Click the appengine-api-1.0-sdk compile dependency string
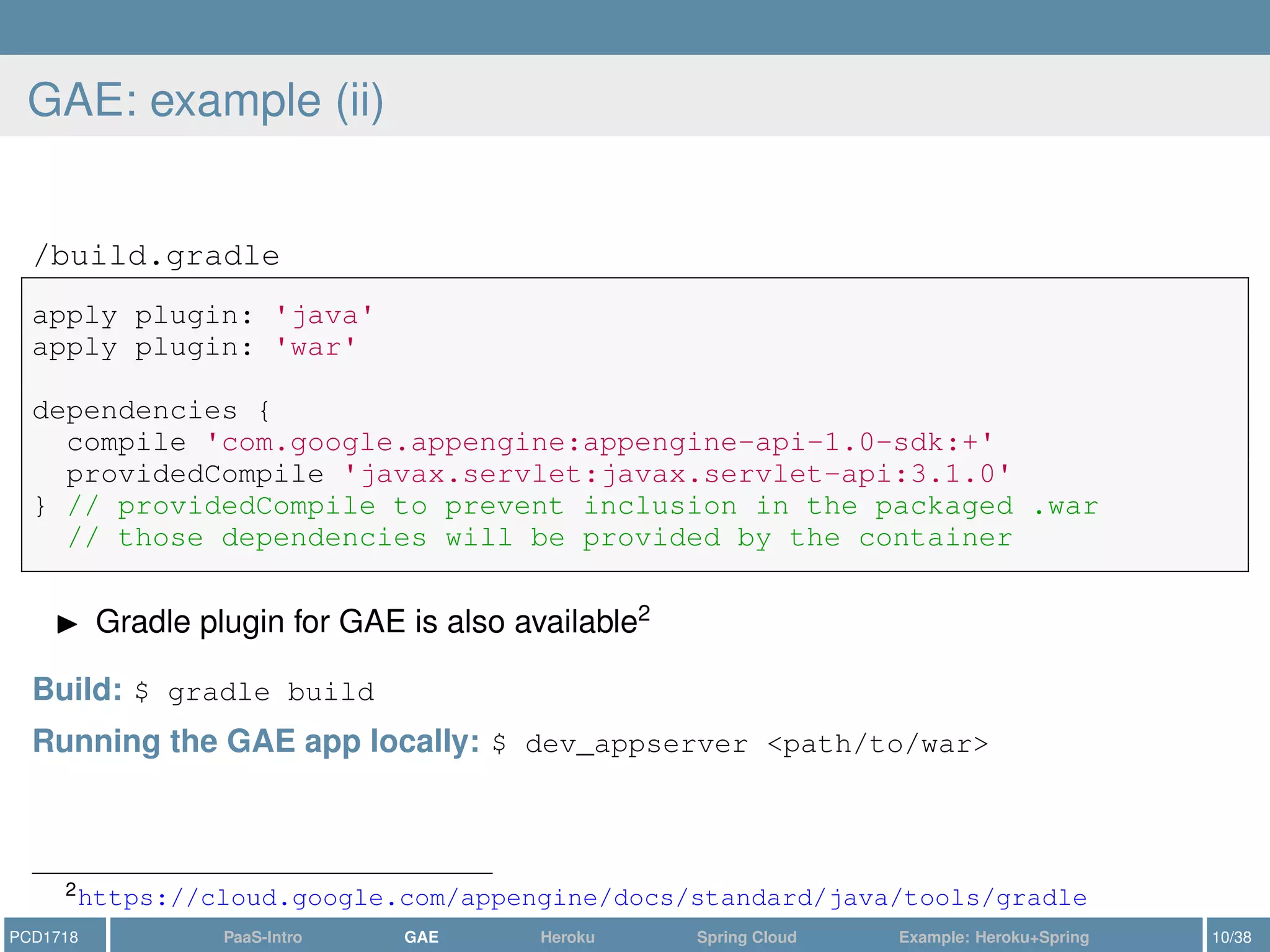The width and height of the screenshot is (1270, 952). point(600,443)
